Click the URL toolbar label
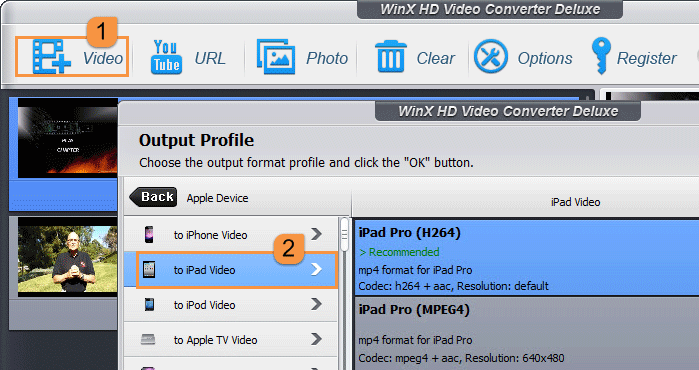Image resolution: width=699 pixels, height=370 pixels. click(x=210, y=58)
